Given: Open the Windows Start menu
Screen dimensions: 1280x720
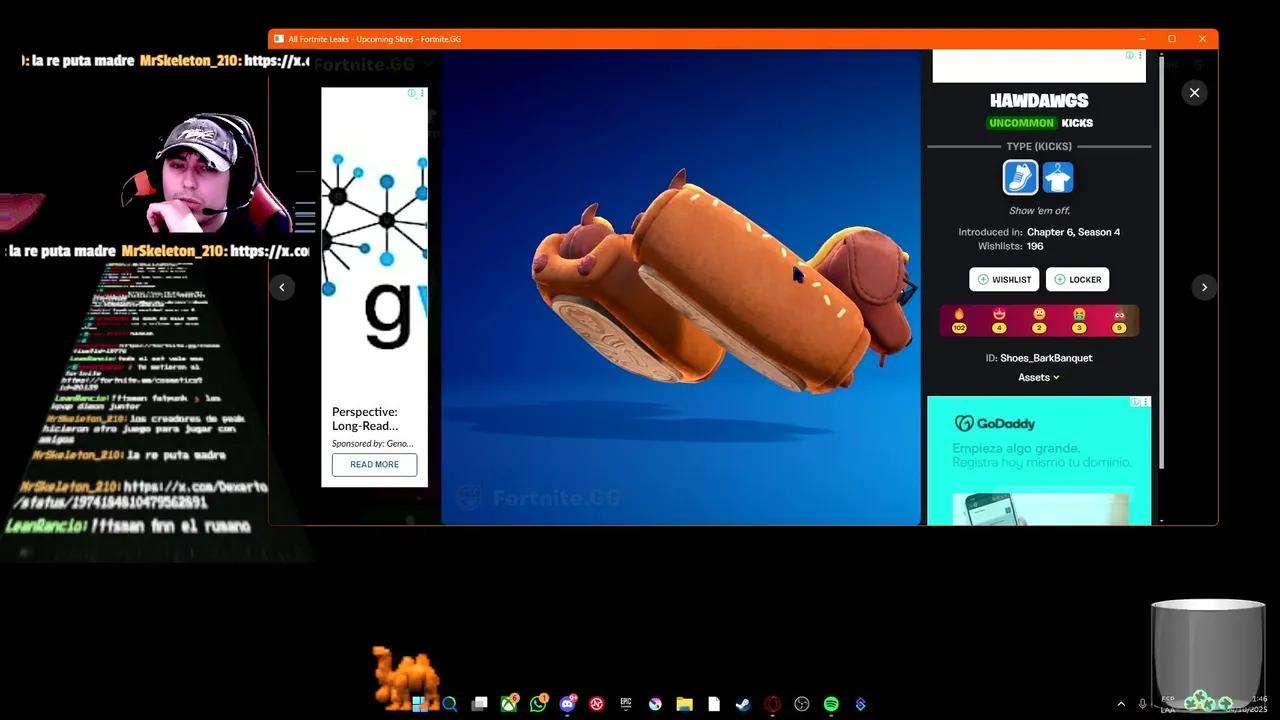Looking at the screenshot, I should [420, 704].
